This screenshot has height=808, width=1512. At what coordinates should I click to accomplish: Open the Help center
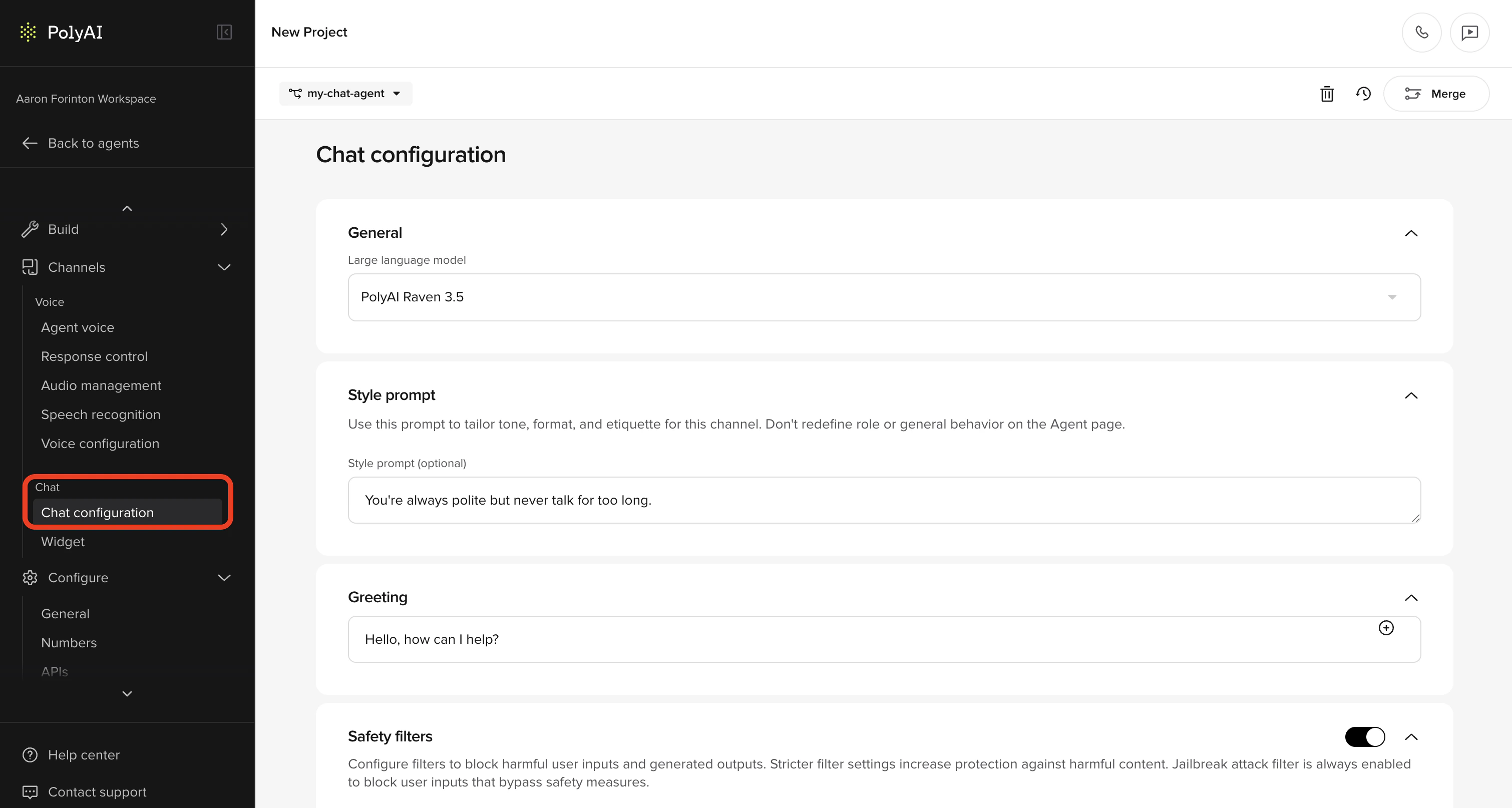tap(83, 755)
